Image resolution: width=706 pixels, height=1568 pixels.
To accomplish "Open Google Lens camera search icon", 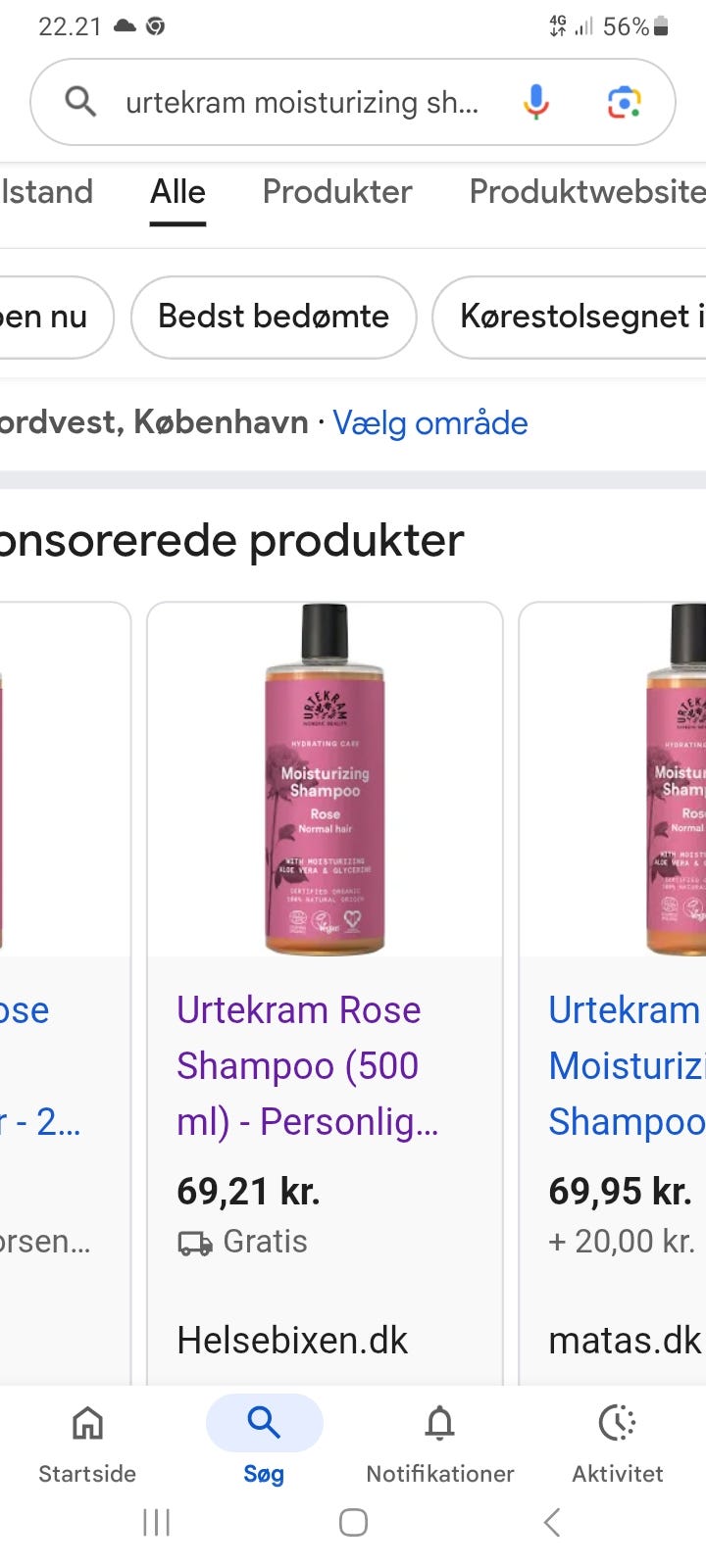I will [x=625, y=102].
